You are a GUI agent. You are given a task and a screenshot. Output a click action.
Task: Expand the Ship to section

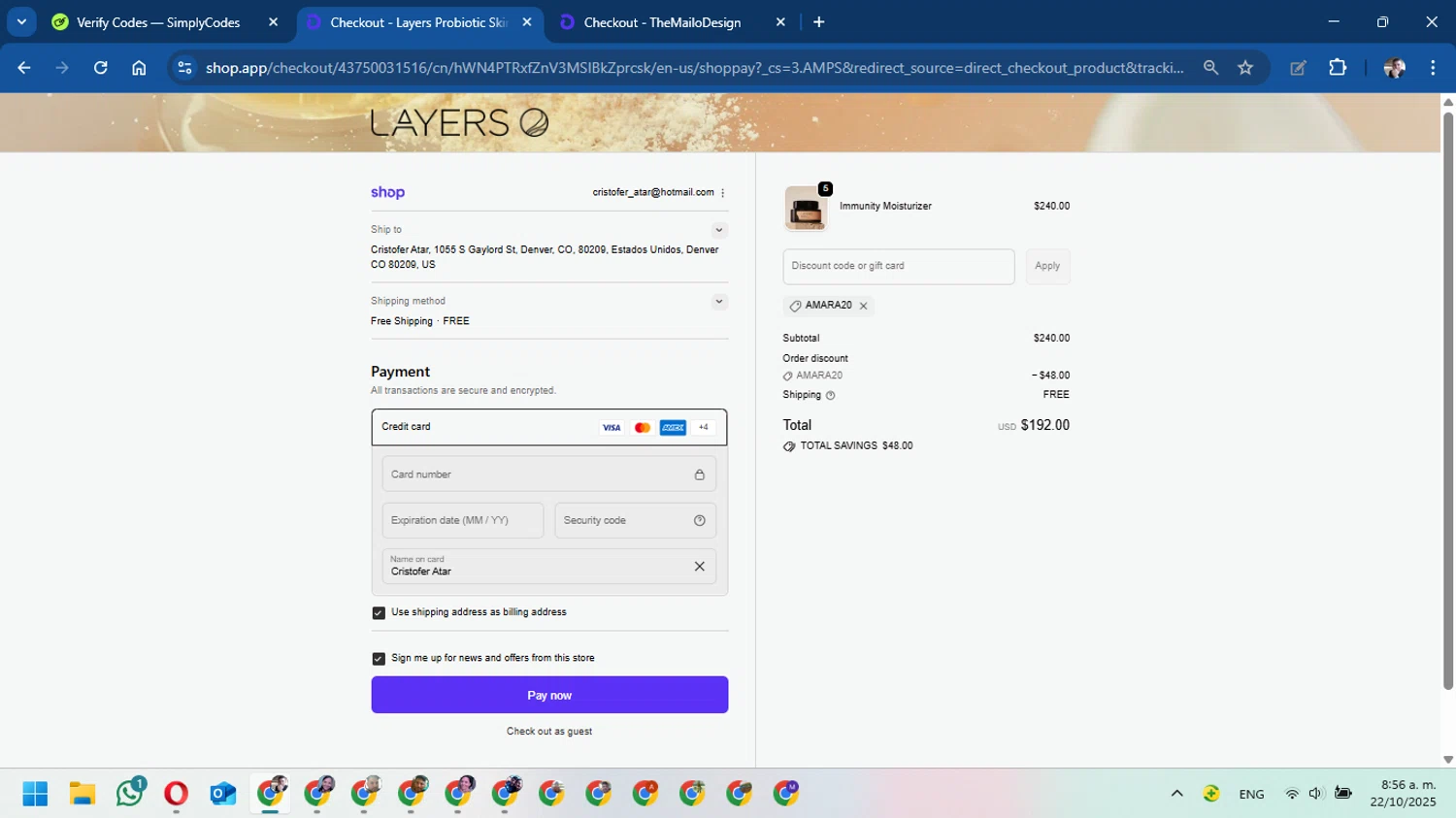point(719,230)
